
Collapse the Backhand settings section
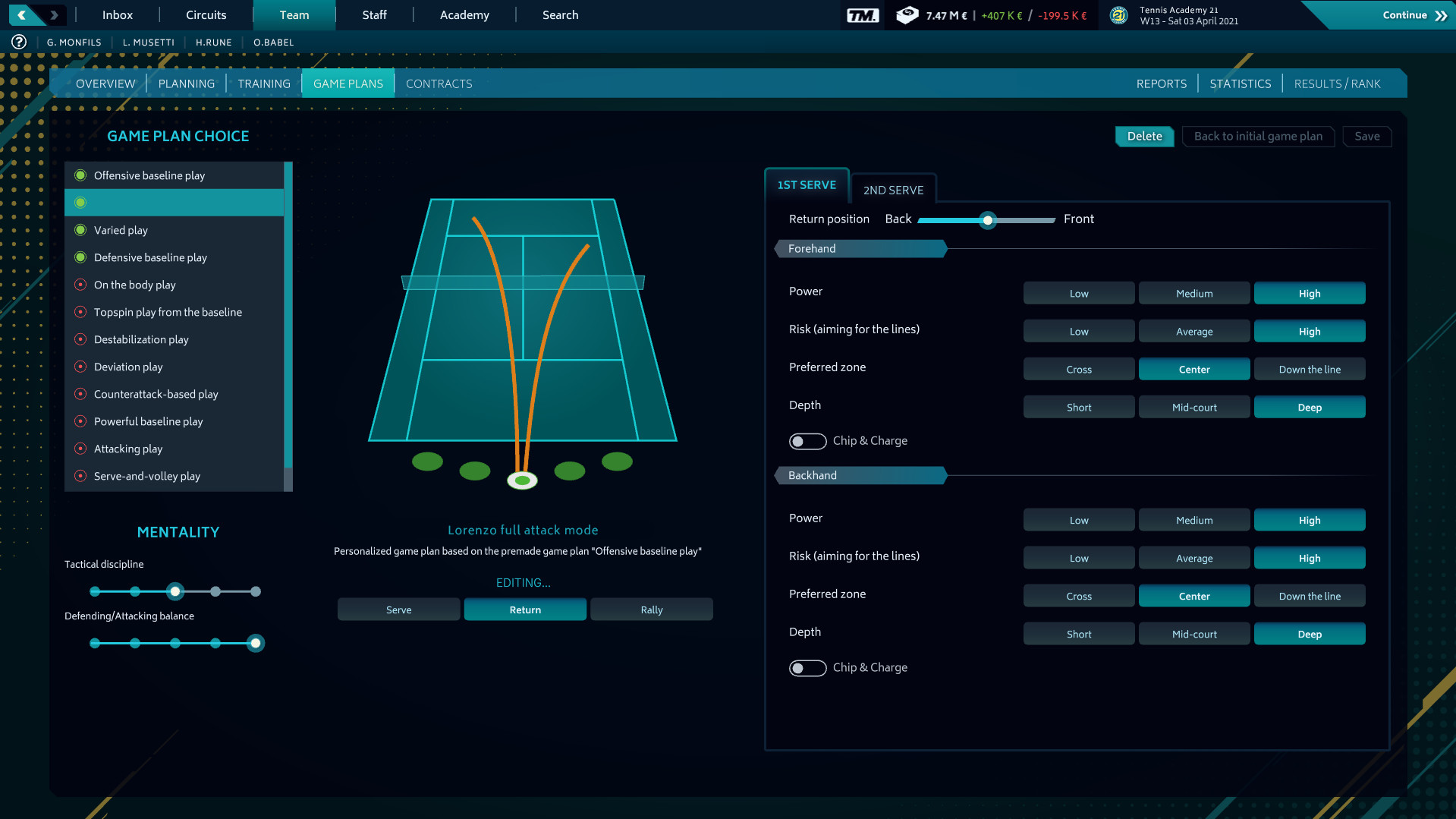coord(860,475)
